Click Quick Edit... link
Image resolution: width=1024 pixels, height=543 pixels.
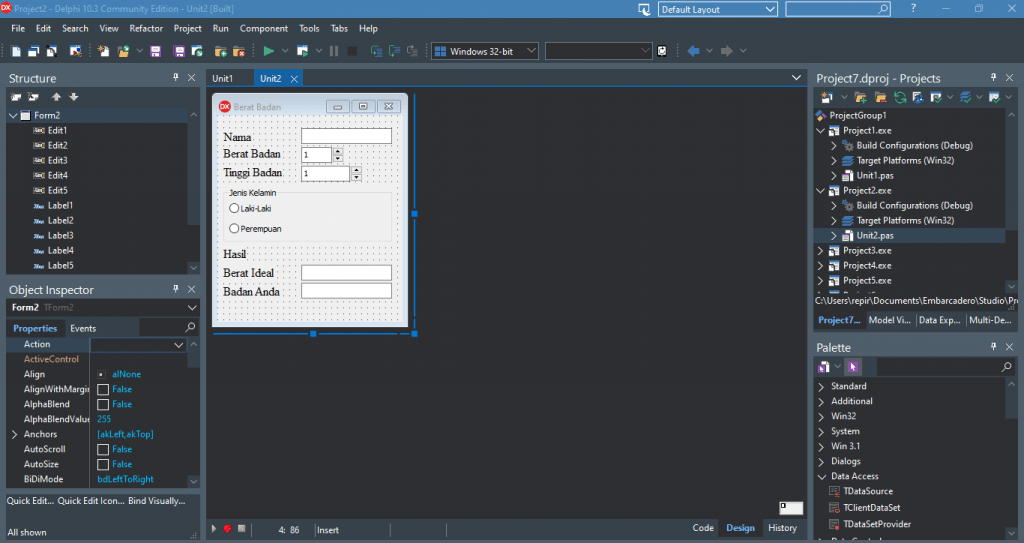30,501
